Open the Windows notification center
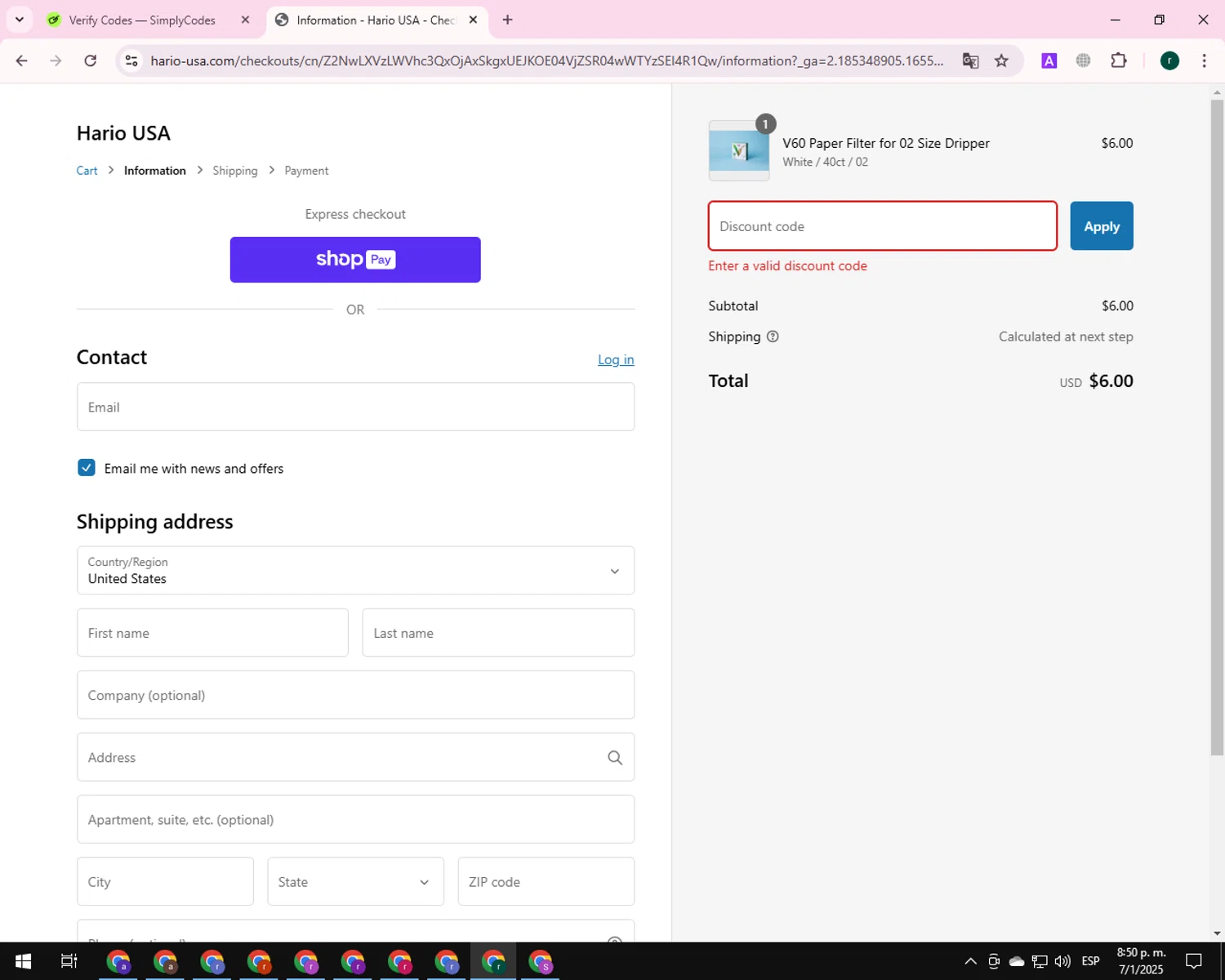The width and height of the screenshot is (1225, 980). click(x=1194, y=961)
